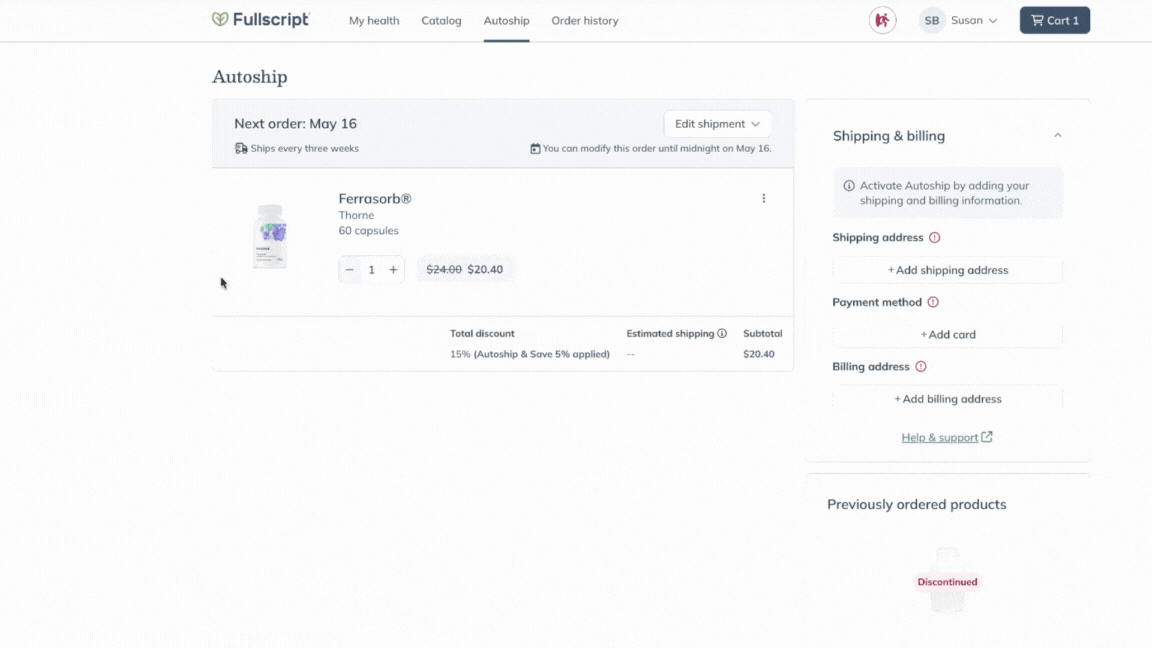The height and width of the screenshot is (648, 1152).
Task: Click Add shipping address
Action: [948, 270]
